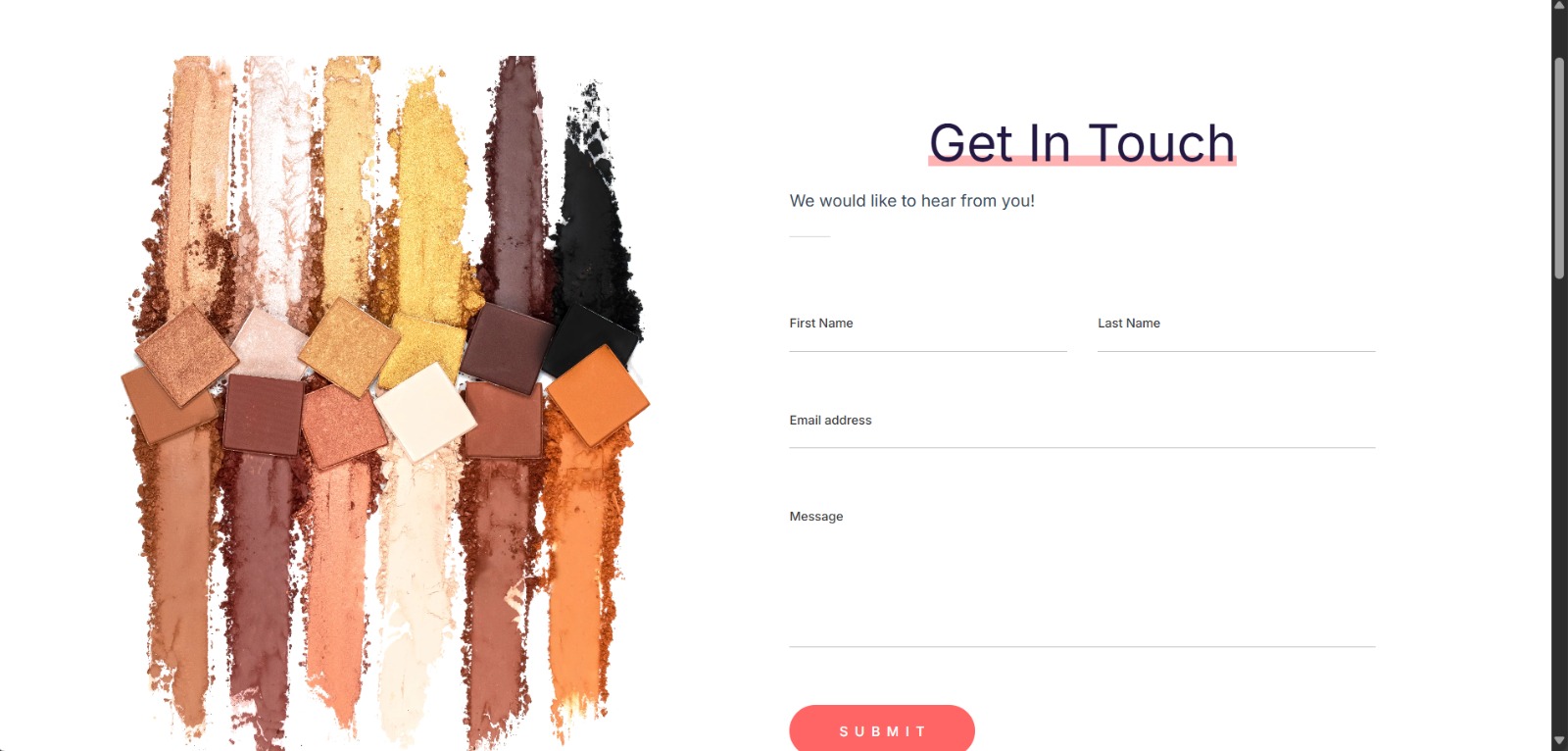1568x751 pixels.
Task: Click the 'We would like to hear from you!' text
Action: (911, 201)
